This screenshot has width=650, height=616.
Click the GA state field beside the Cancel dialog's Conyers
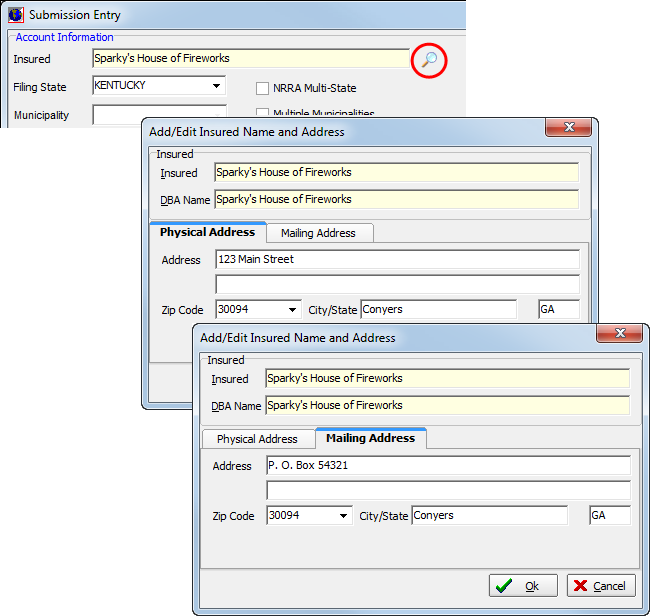[609, 516]
